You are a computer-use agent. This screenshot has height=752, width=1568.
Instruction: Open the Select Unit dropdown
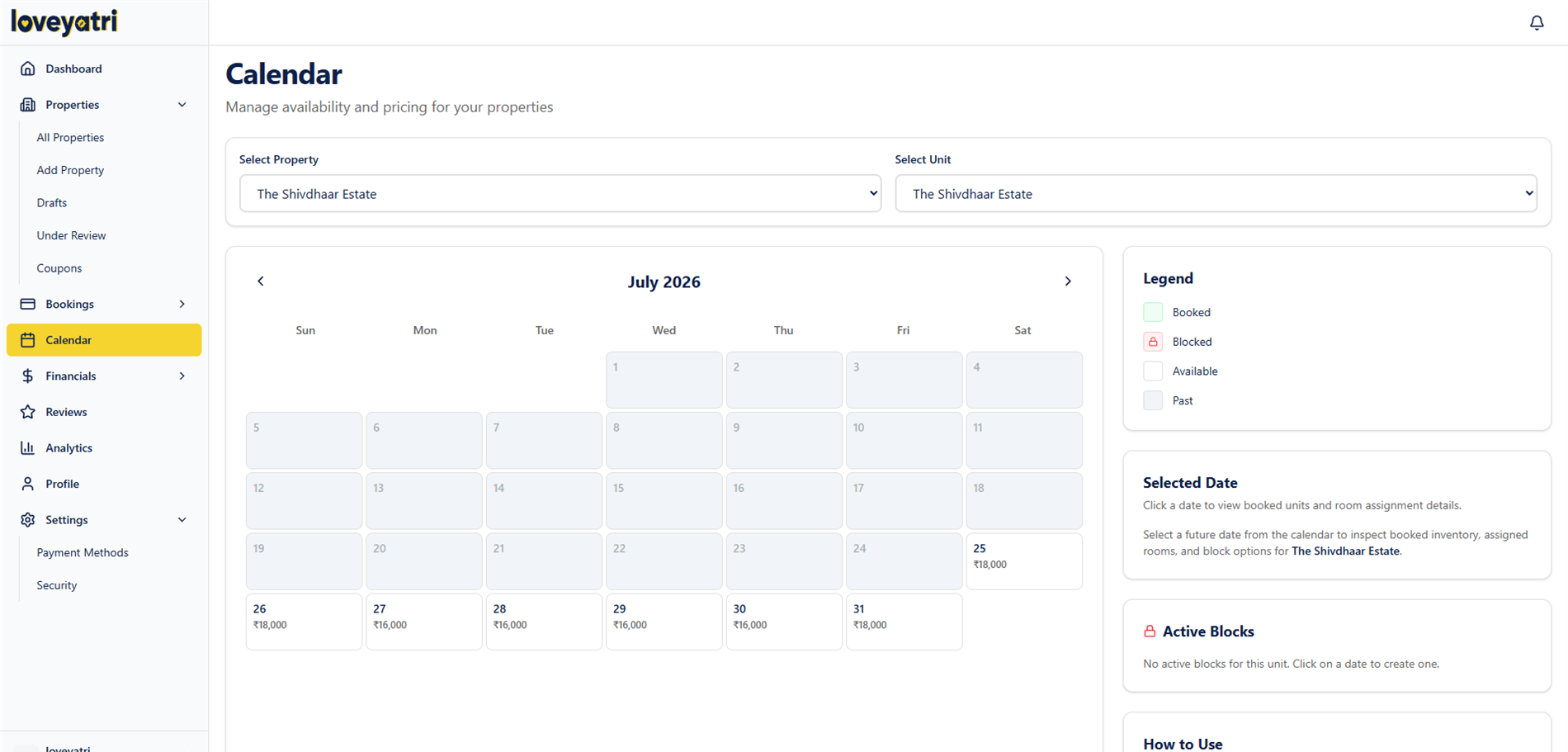(1216, 193)
